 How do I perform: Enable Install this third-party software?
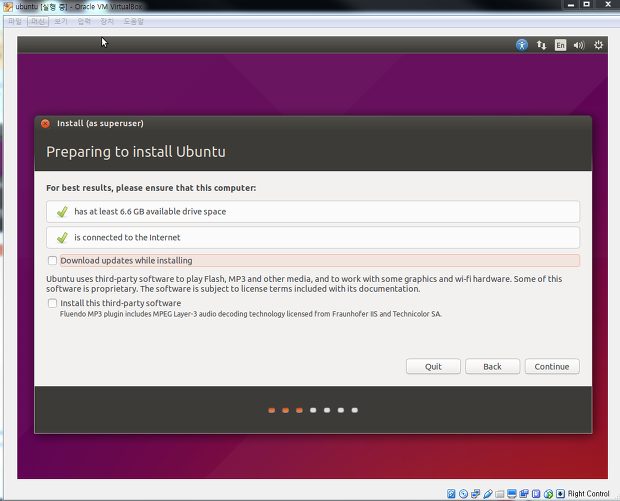pyautogui.click(x=52, y=303)
